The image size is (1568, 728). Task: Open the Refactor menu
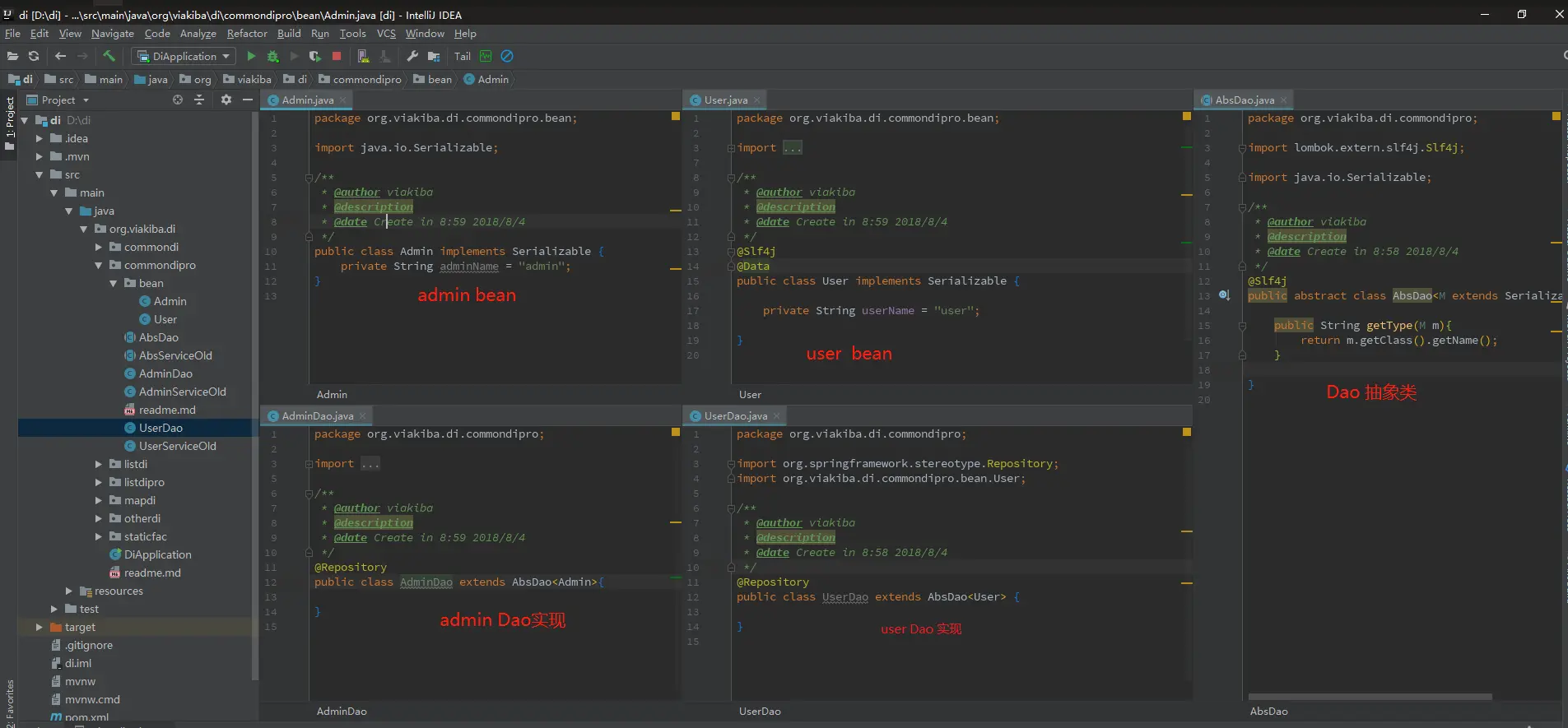tap(246, 34)
